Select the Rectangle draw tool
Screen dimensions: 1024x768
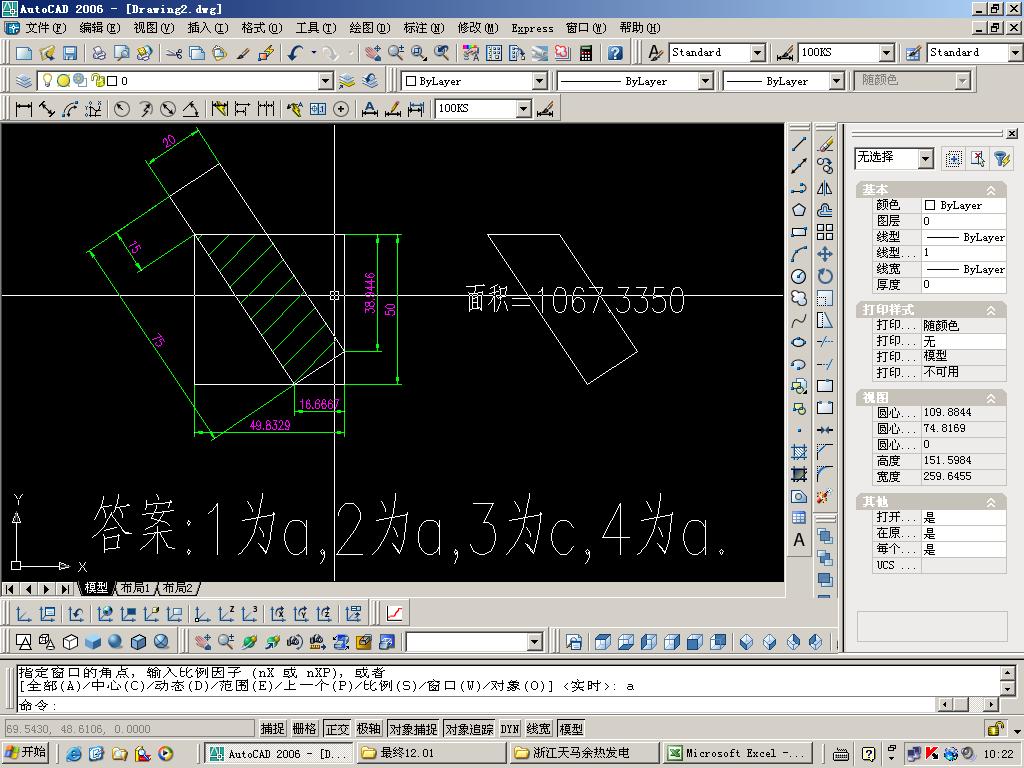pos(799,232)
